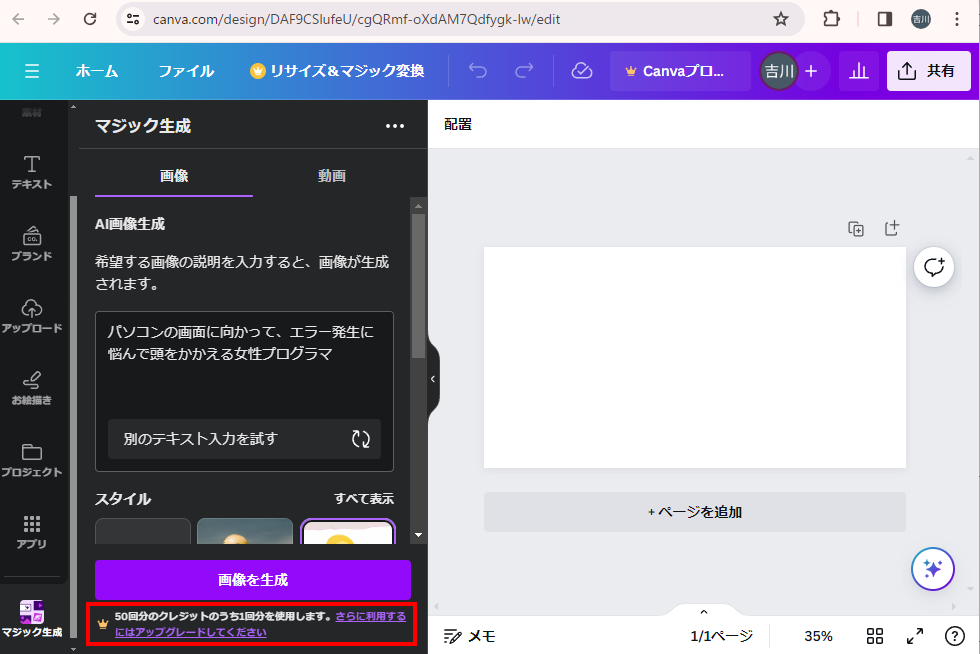Open the ファイル menu
The width and height of the screenshot is (980, 654).
(186, 71)
